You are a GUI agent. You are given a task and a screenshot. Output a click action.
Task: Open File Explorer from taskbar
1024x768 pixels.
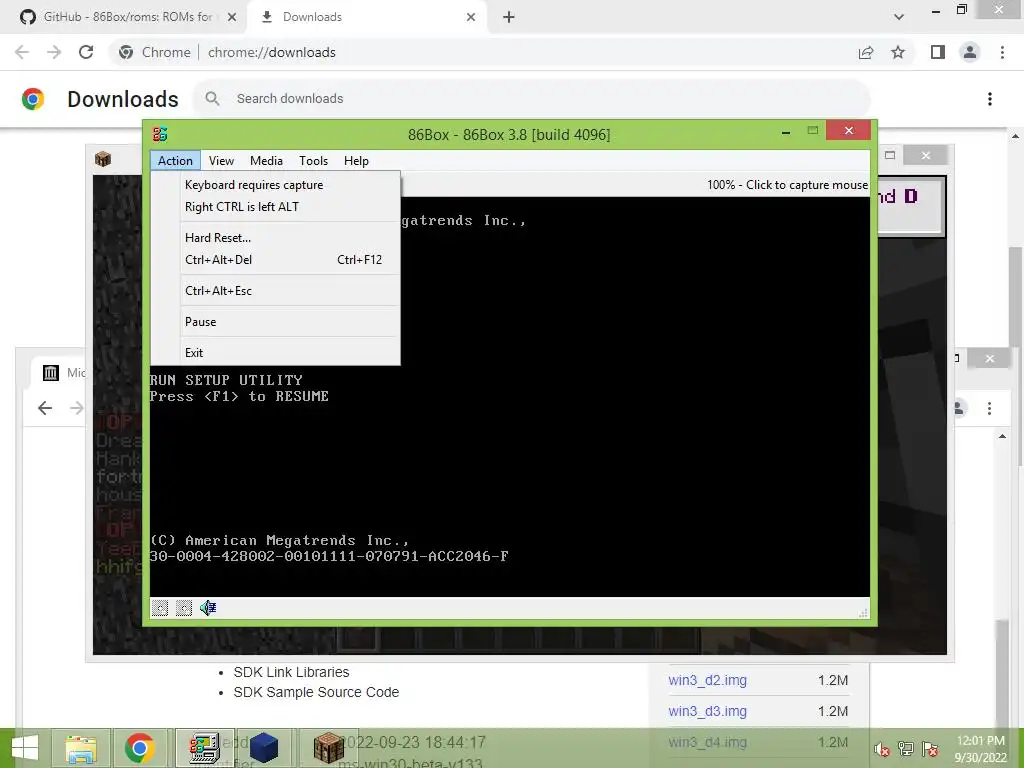click(x=80, y=748)
